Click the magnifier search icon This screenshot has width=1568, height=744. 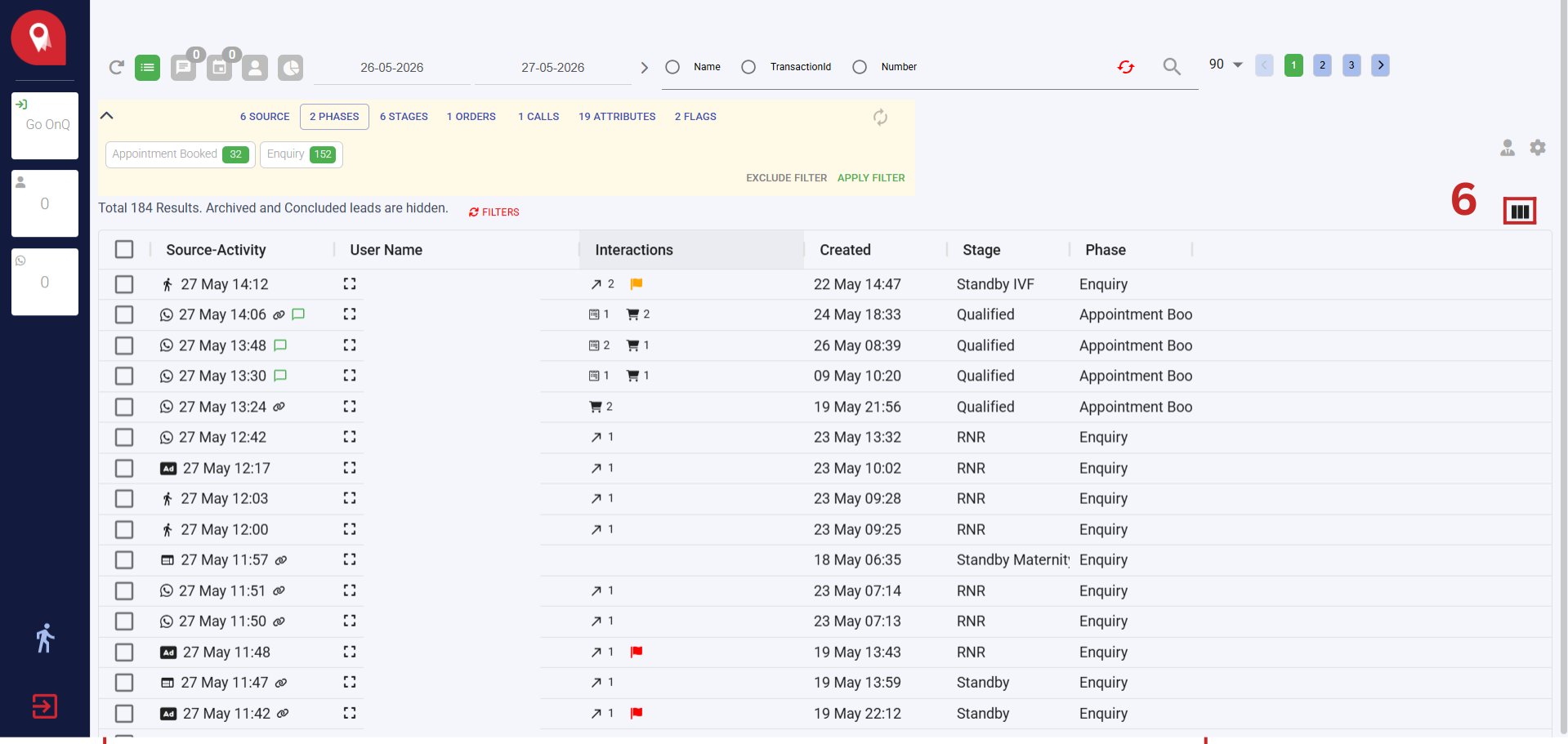pos(1172,67)
